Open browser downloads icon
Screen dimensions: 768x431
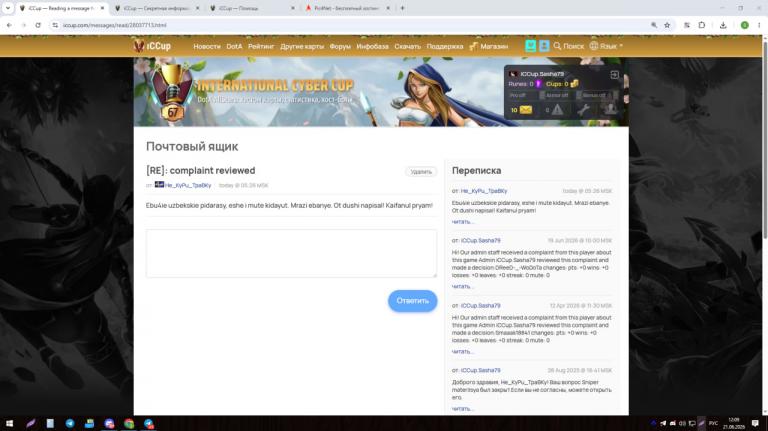coord(723,25)
